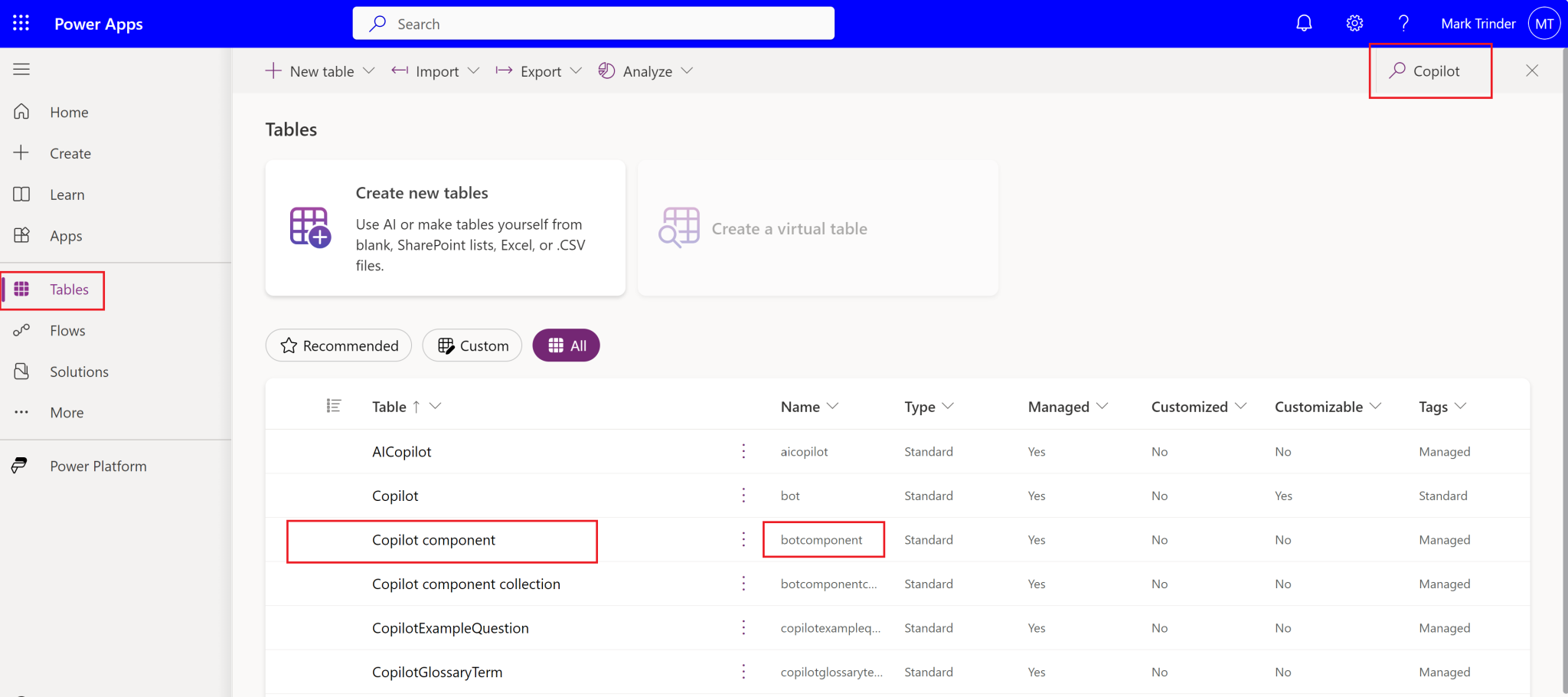Expand the New table dropdown
Screen dimensions: 1568x697
[x=370, y=70]
